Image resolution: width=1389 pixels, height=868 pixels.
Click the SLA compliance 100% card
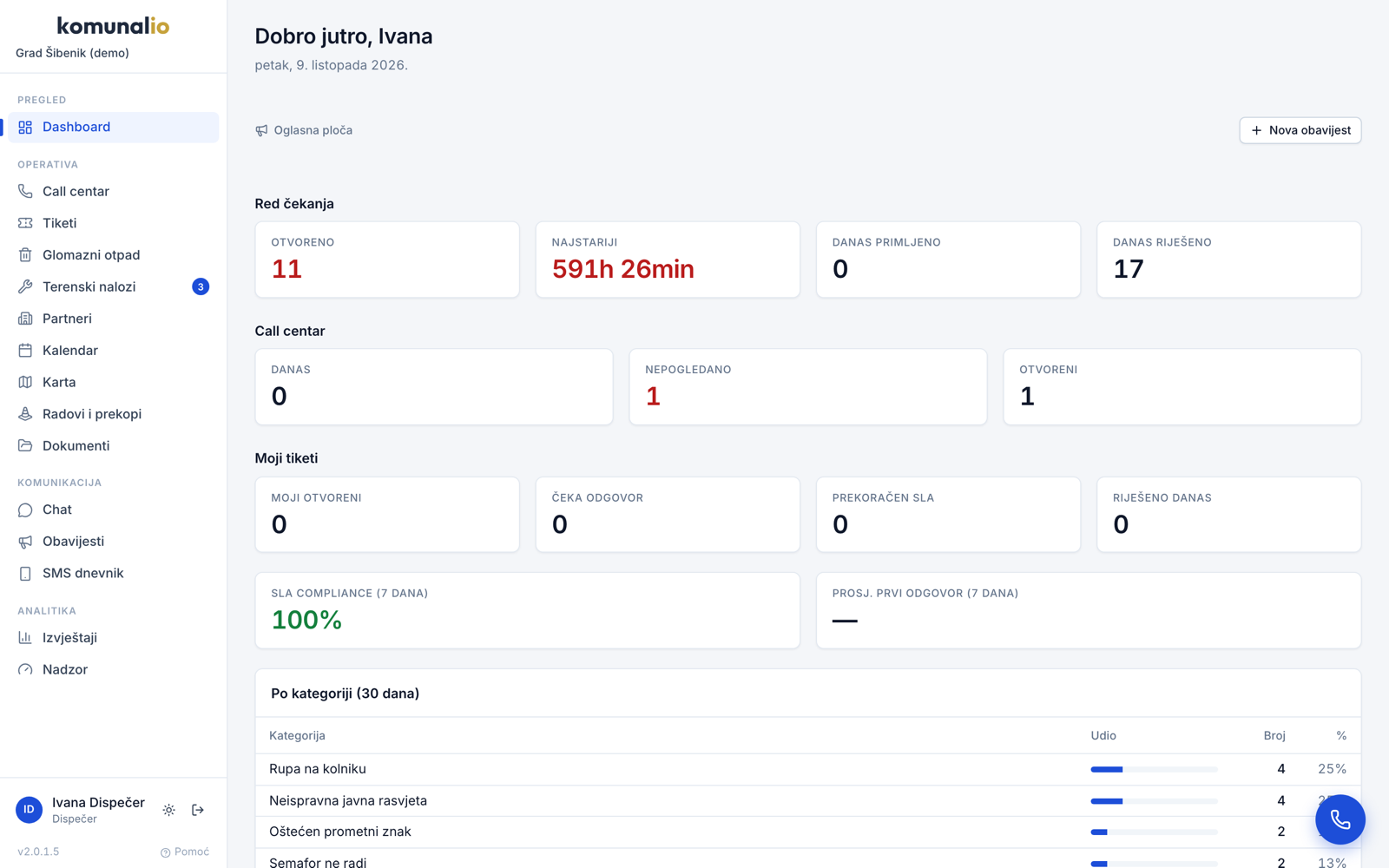pyautogui.click(x=527, y=610)
